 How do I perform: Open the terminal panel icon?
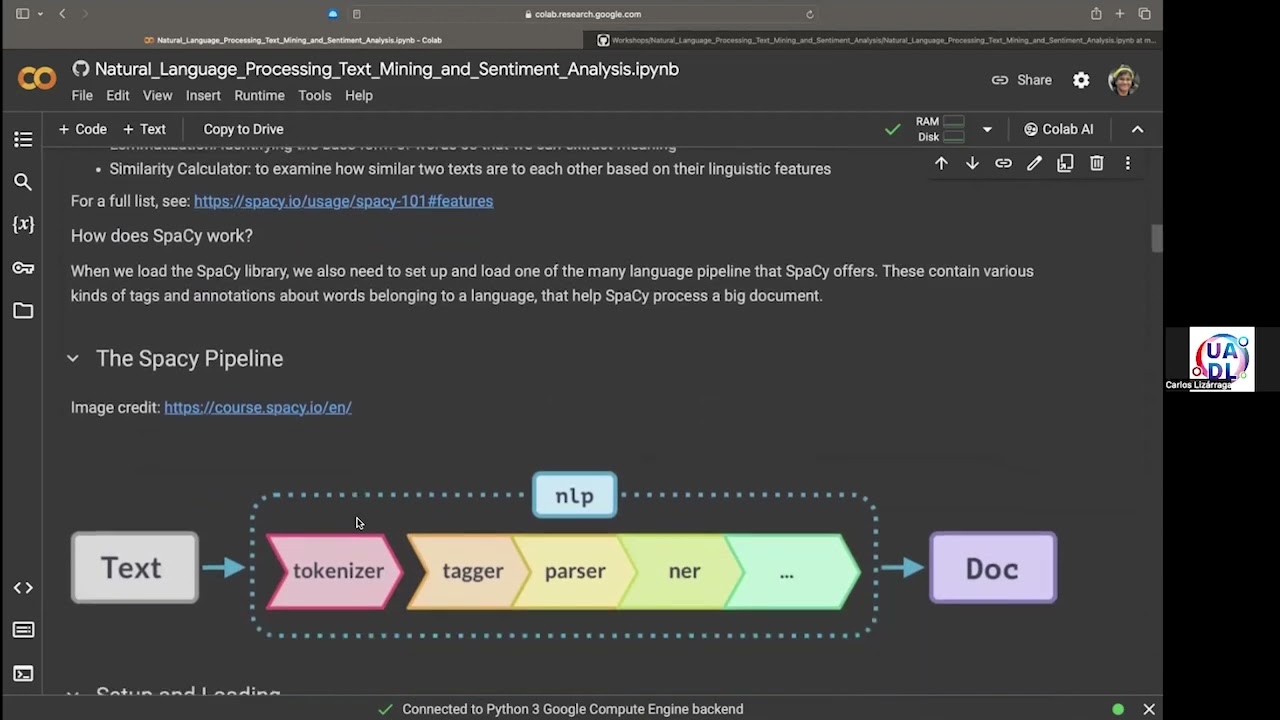pos(23,674)
